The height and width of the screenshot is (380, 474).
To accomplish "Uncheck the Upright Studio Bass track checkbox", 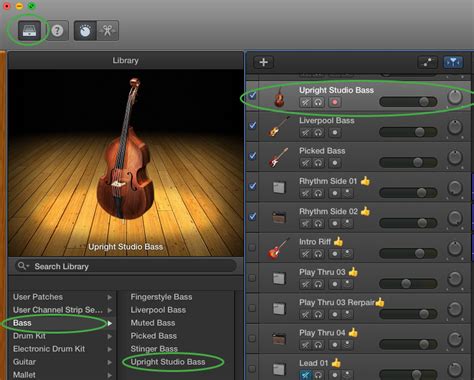I will coord(253,95).
